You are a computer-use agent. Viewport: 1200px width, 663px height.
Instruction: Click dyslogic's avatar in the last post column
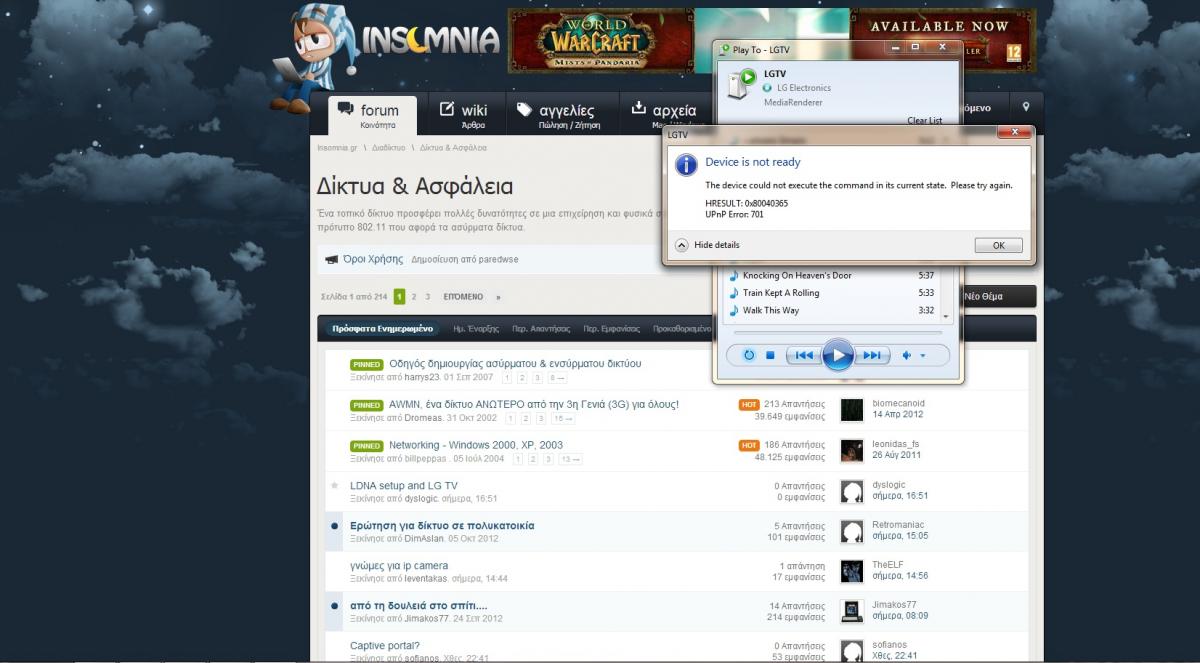(851, 491)
